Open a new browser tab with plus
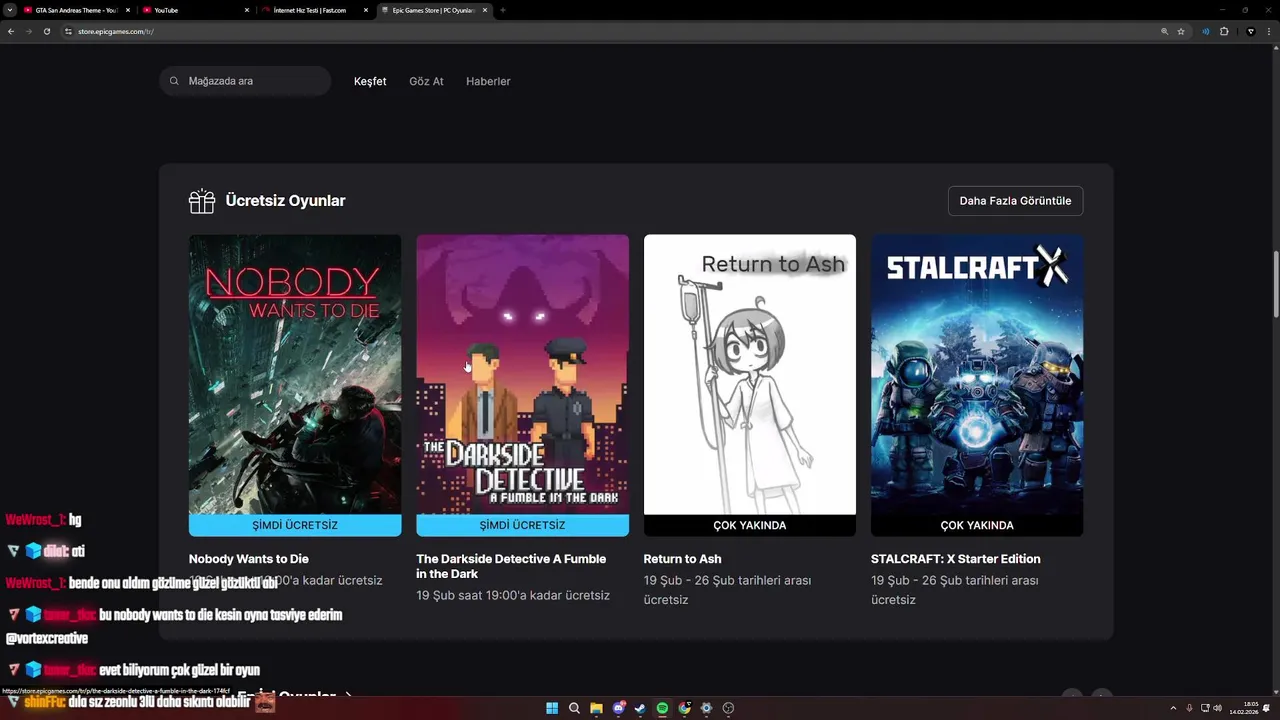The image size is (1280, 720). pyautogui.click(x=502, y=10)
